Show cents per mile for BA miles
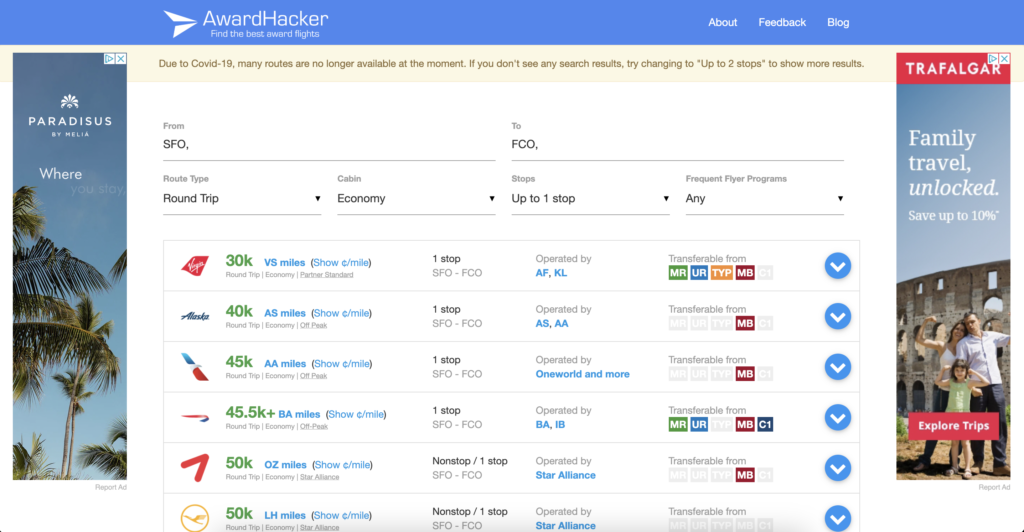The width and height of the screenshot is (1024, 532). (356, 414)
